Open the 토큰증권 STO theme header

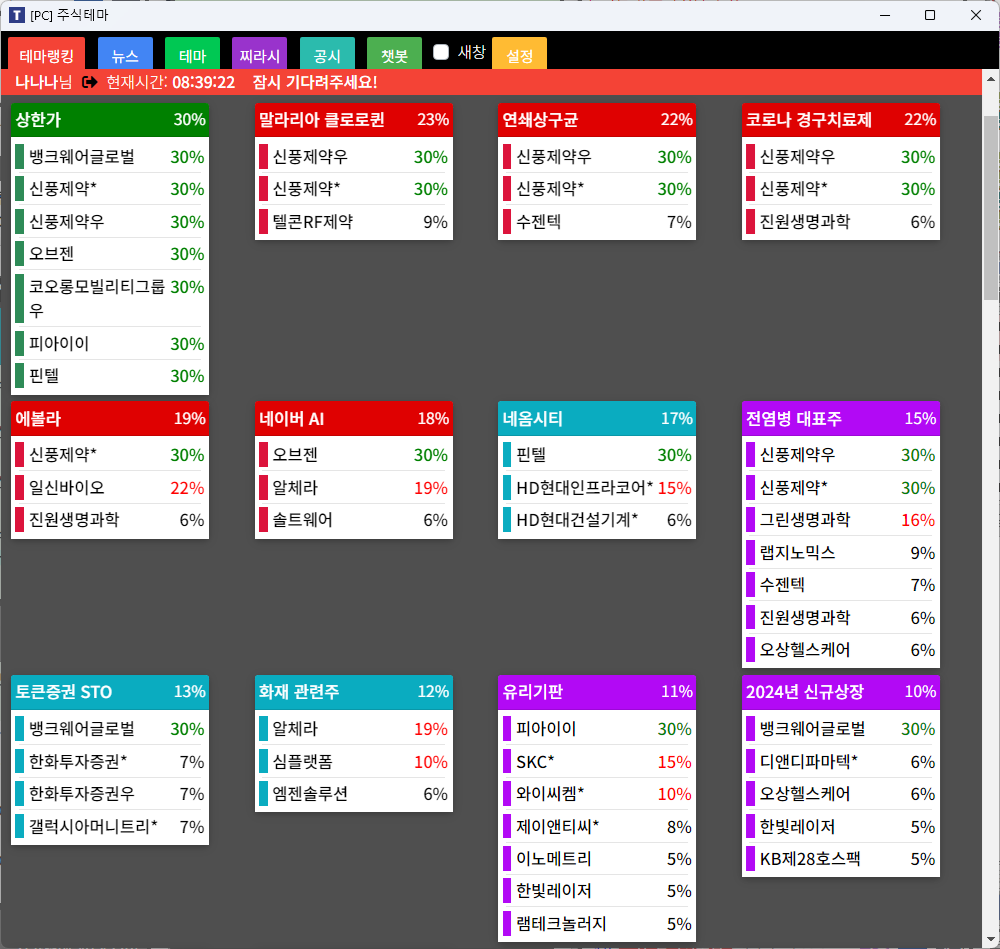[110, 692]
